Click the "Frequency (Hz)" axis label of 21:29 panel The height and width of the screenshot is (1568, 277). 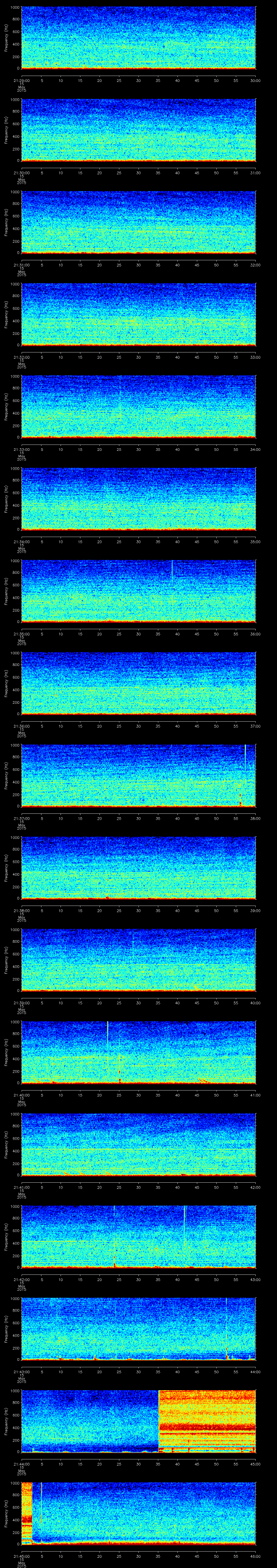click(6, 38)
